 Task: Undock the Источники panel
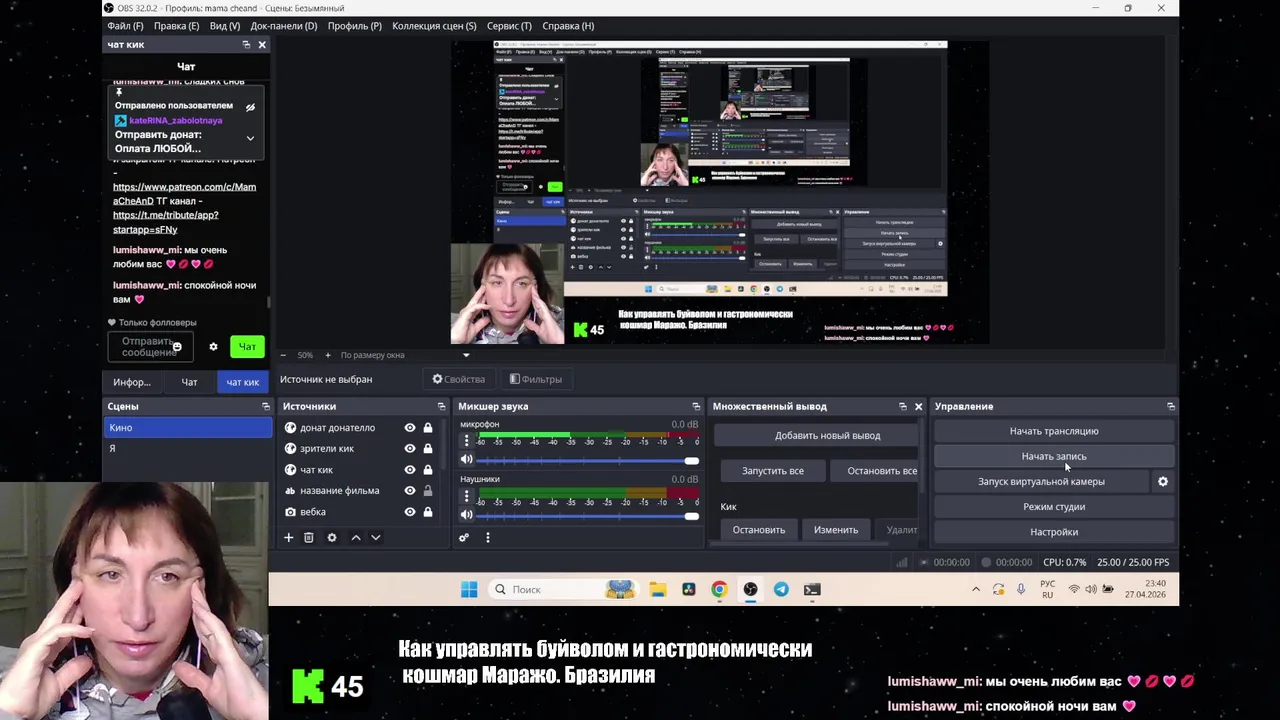(441, 406)
